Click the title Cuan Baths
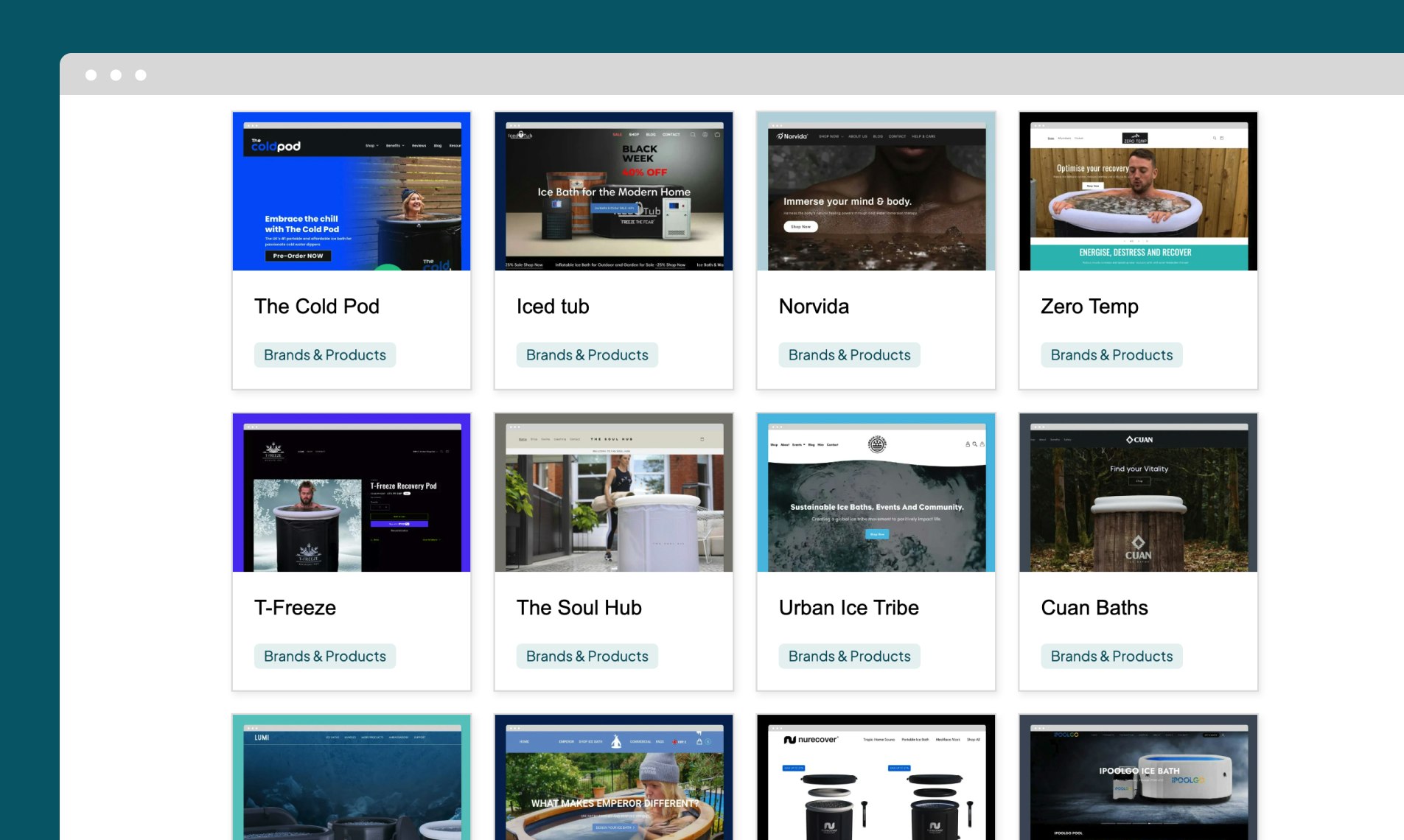The image size is (1404, 840). click(1094, 608)
